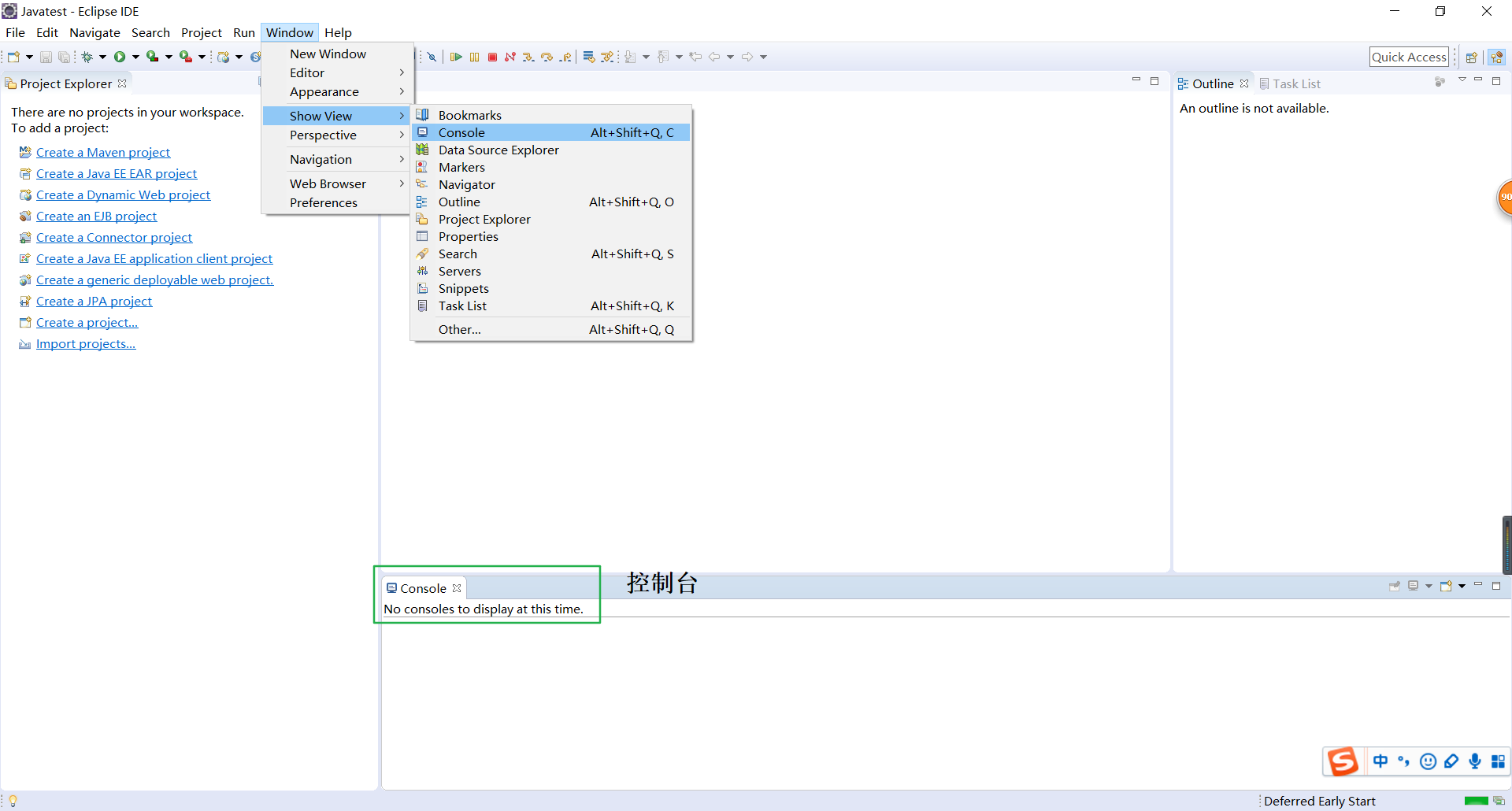The image size is (1512, 811).
Task: Click the Disconnect debug toolbar icon
Action: click(510, 57)
